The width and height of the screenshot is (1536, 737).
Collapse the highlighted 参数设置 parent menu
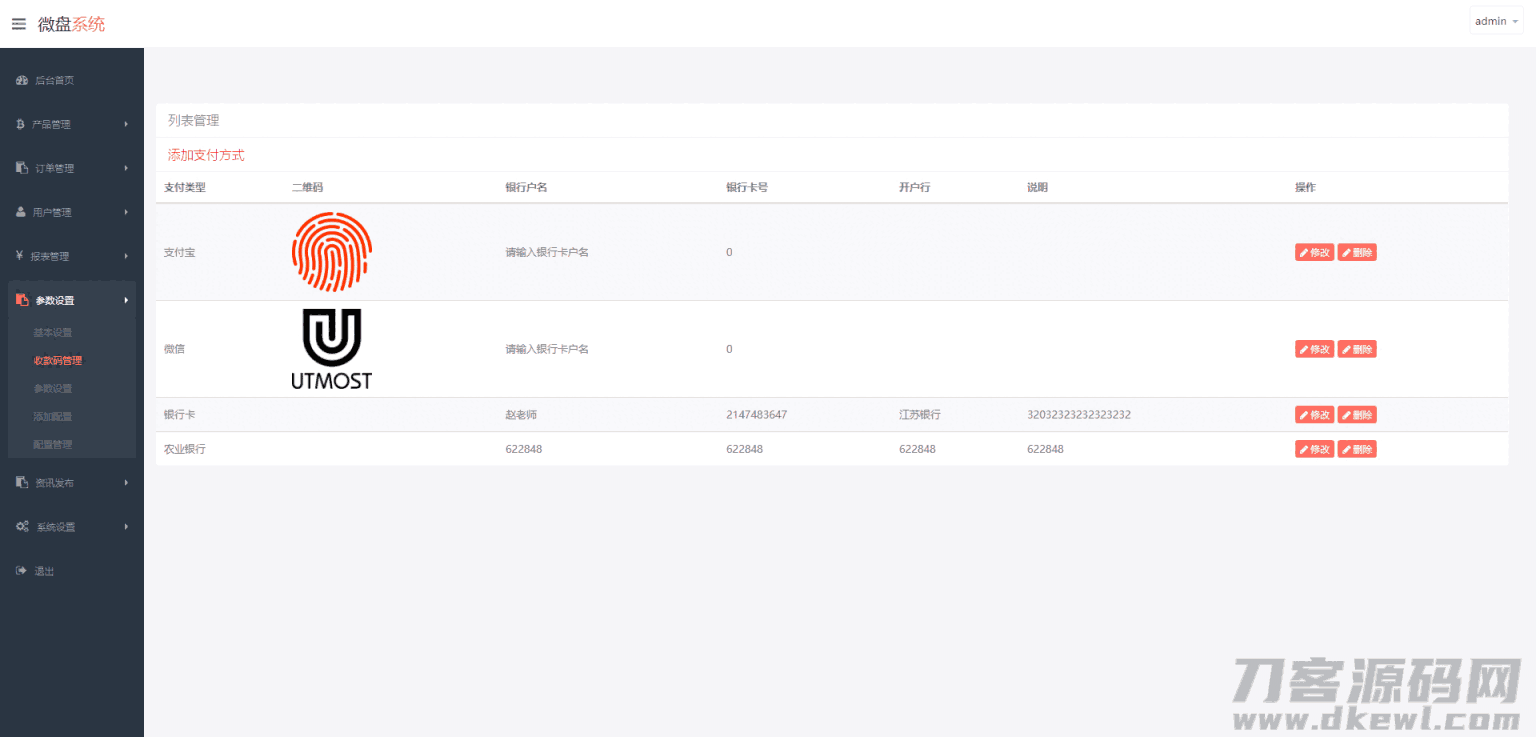pyautogui.click(x=72, y=300)
